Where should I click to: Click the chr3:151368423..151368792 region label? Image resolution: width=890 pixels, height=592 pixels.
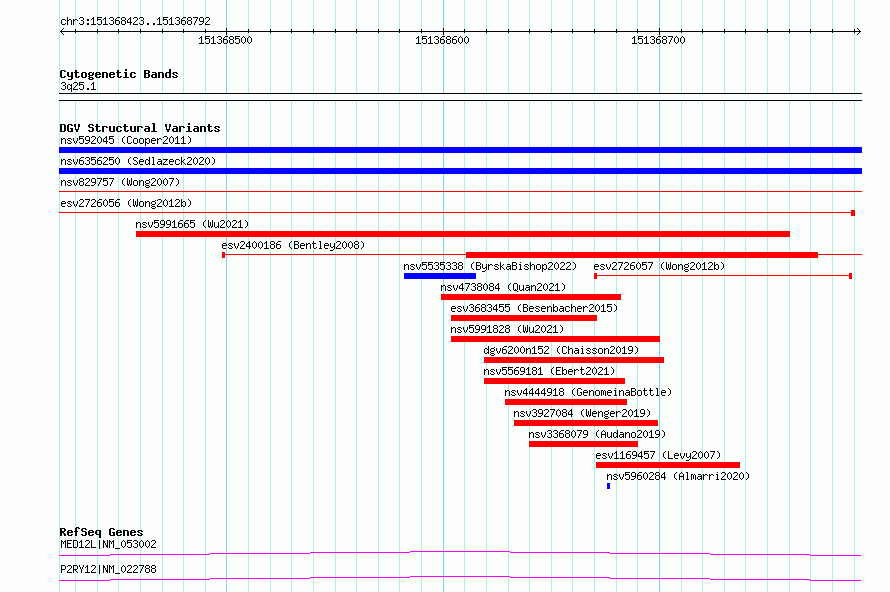click(135, 21)
